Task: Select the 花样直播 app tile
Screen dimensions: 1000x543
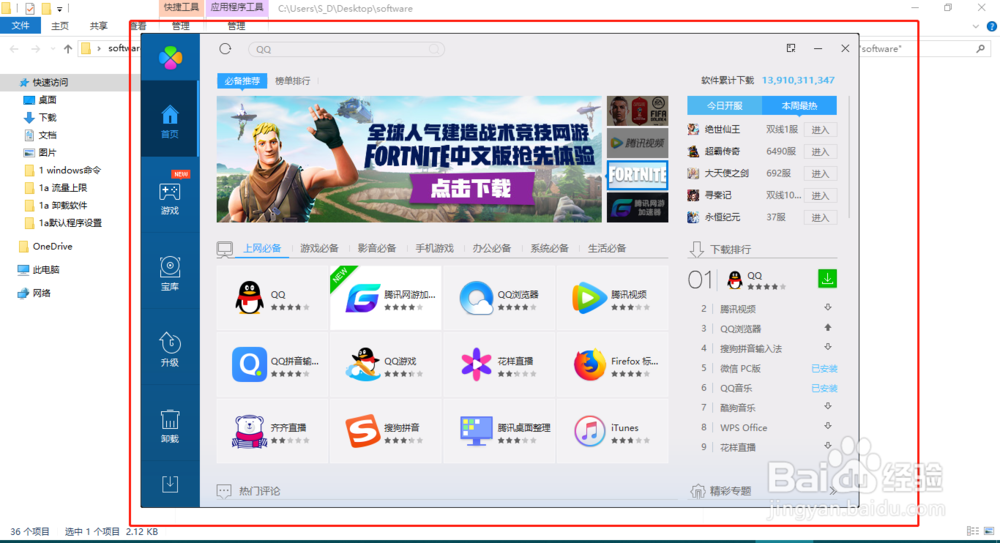Action: (499, 364)
